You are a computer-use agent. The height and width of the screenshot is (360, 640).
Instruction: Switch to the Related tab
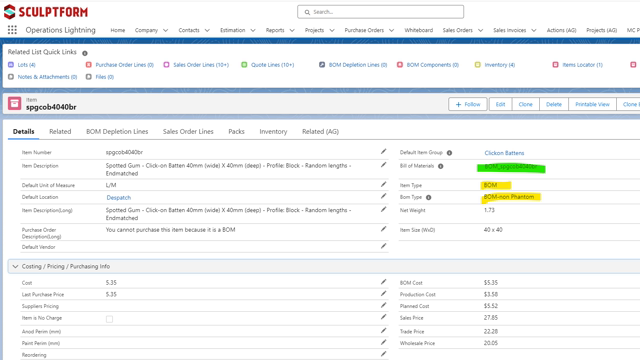point(60,131)
